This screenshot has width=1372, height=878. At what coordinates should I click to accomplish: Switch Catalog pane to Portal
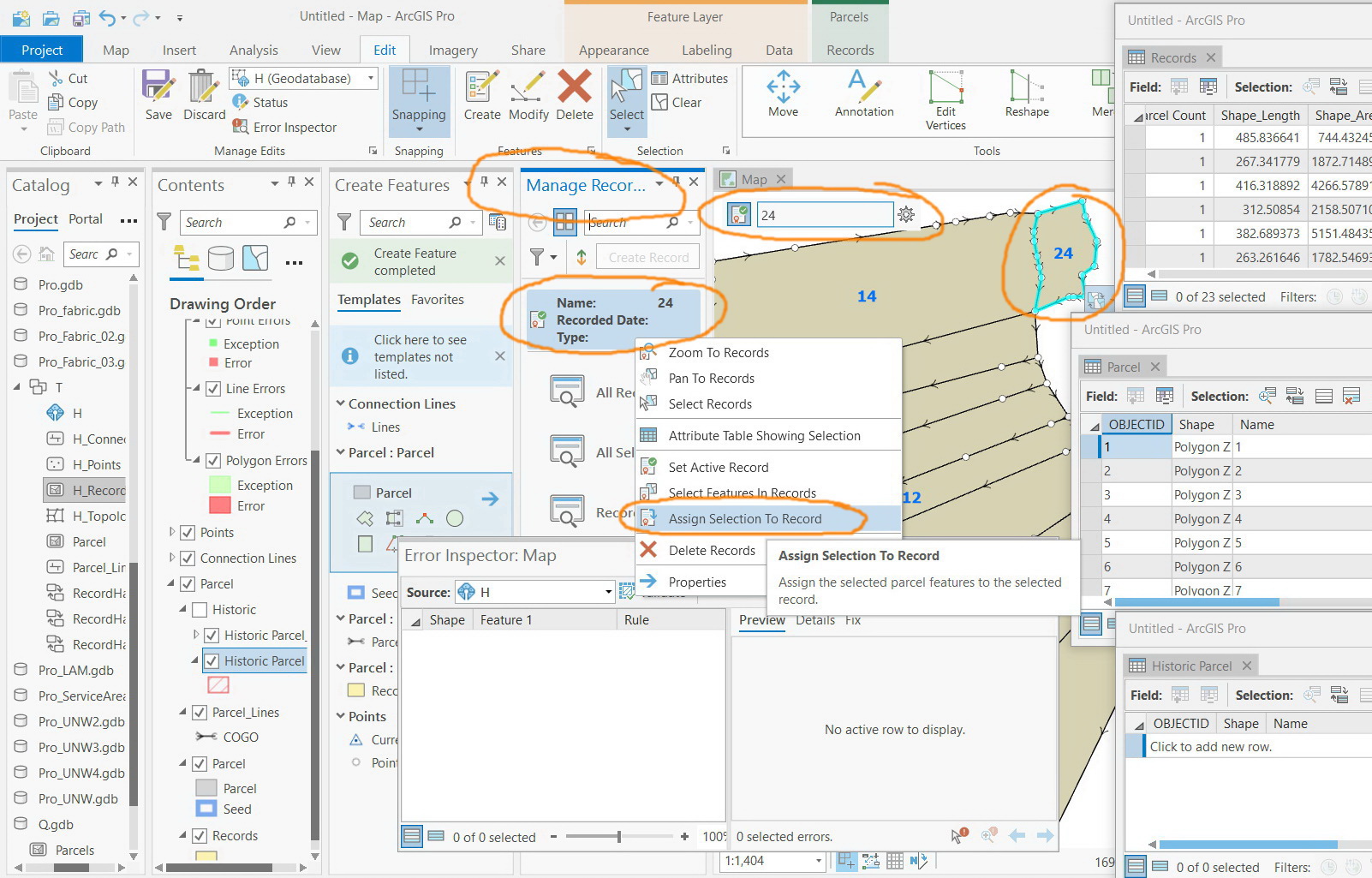click(x=86, y=219)
